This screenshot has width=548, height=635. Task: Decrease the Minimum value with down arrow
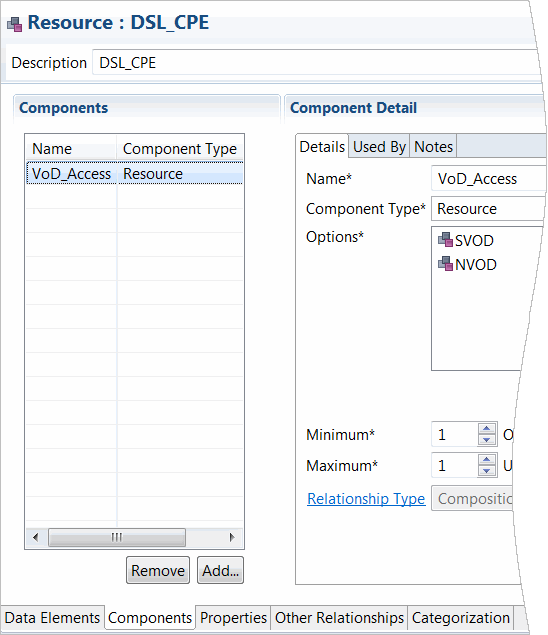point(487,440)
